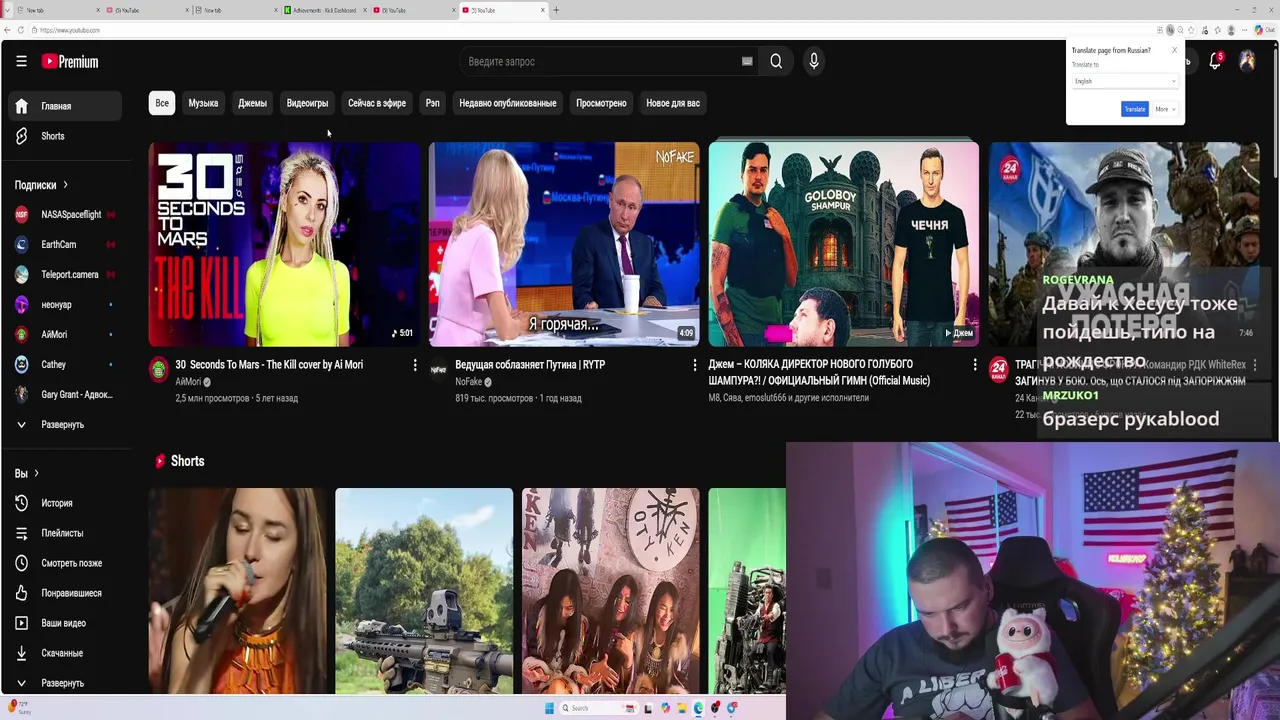Play the 30 Seconds To Mars thumbnail
Image resolution: width=1280 pixels, height=720 pixels.
point(285,244)
